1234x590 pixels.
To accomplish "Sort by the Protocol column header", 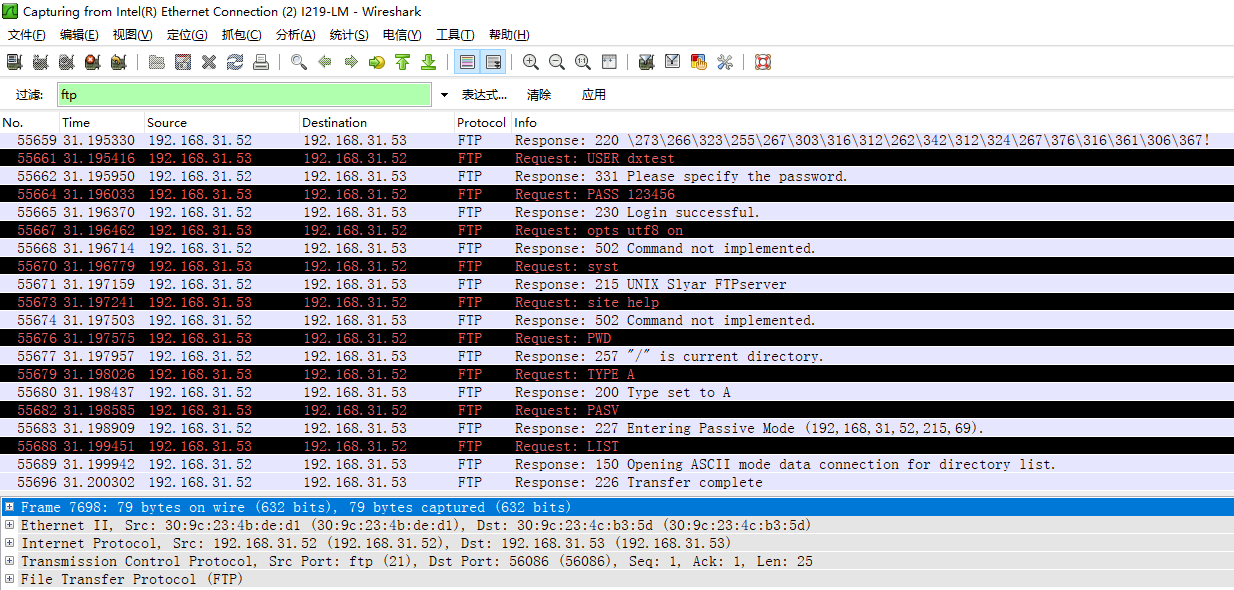I will (482, 122).
